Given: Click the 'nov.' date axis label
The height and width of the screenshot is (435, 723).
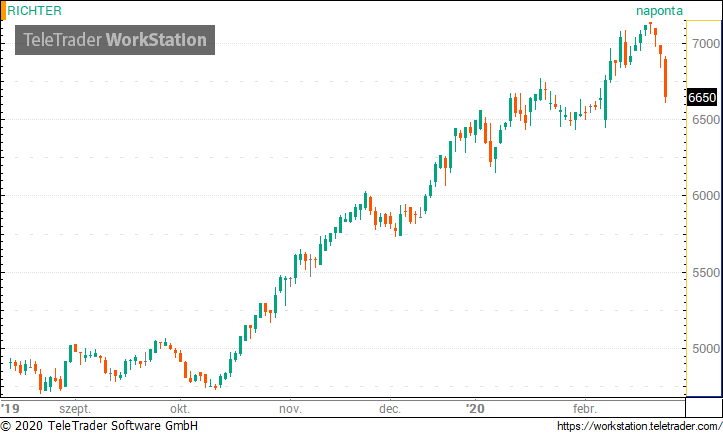Looking at the screenshot, I should 290,409.
